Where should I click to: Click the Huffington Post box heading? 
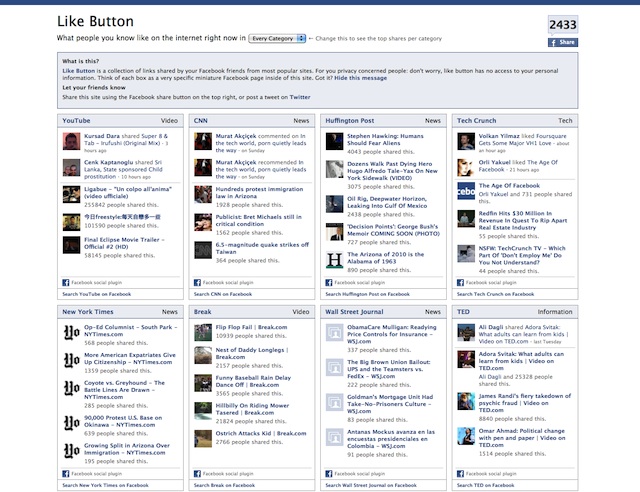coord(350,120)
